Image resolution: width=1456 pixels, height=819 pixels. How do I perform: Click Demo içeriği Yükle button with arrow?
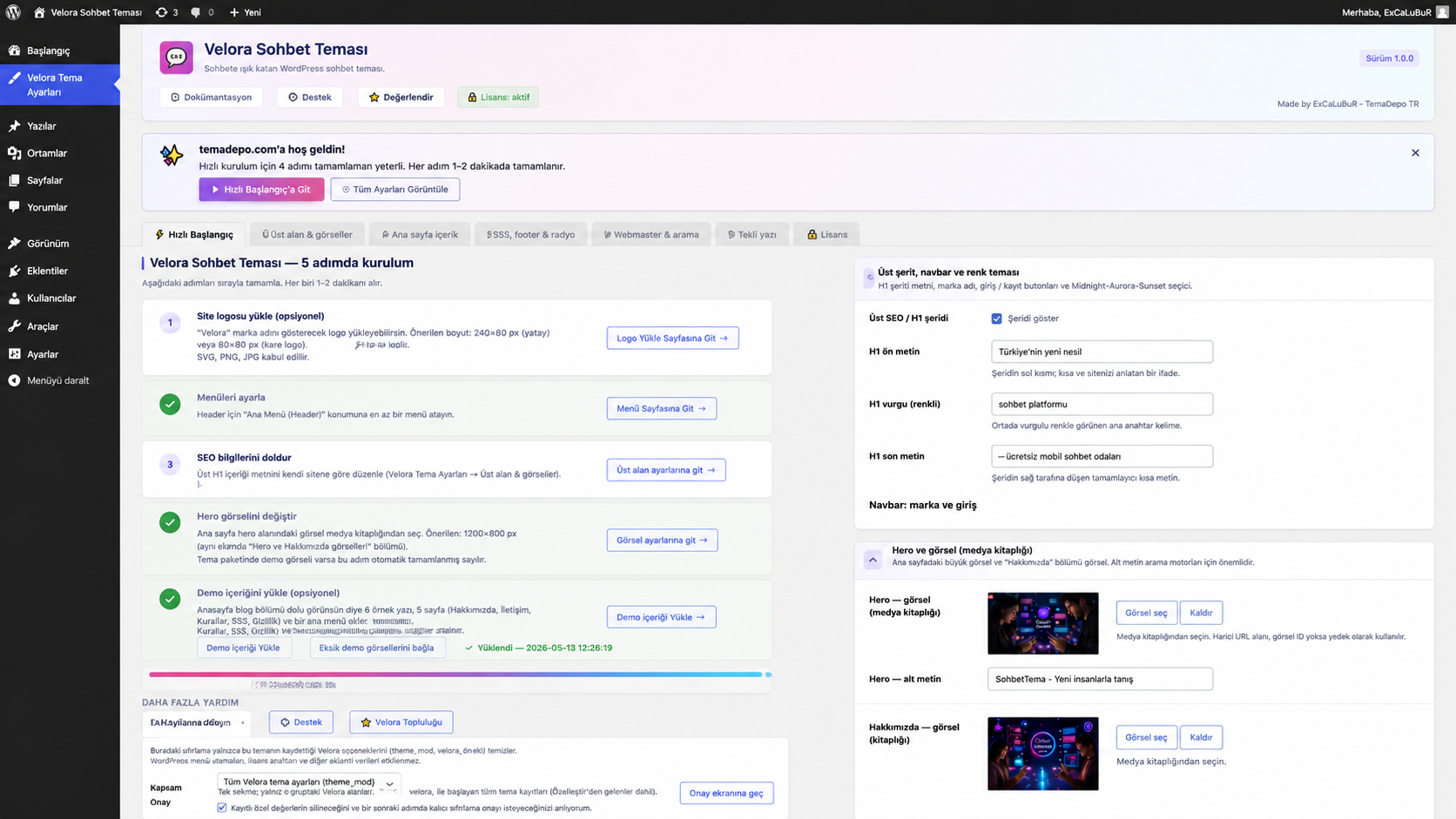[x=661, y=617]
